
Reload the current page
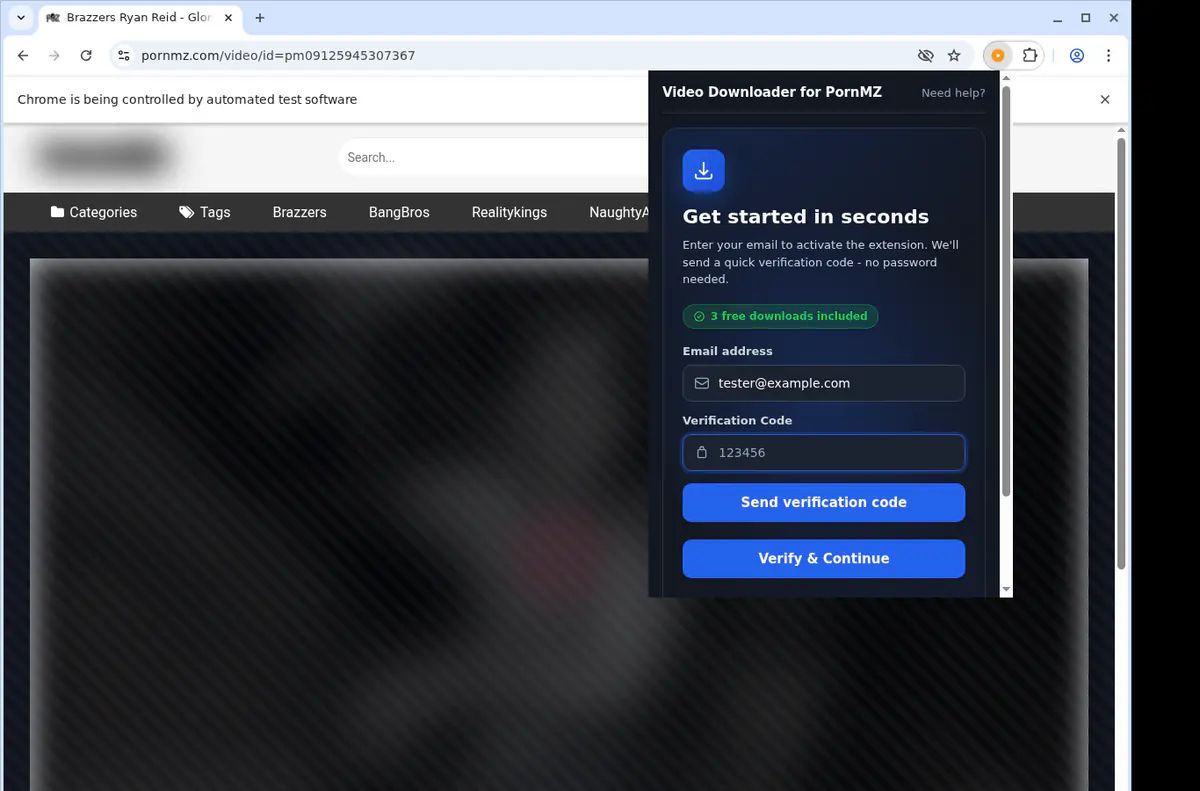(x=86, y=56)
